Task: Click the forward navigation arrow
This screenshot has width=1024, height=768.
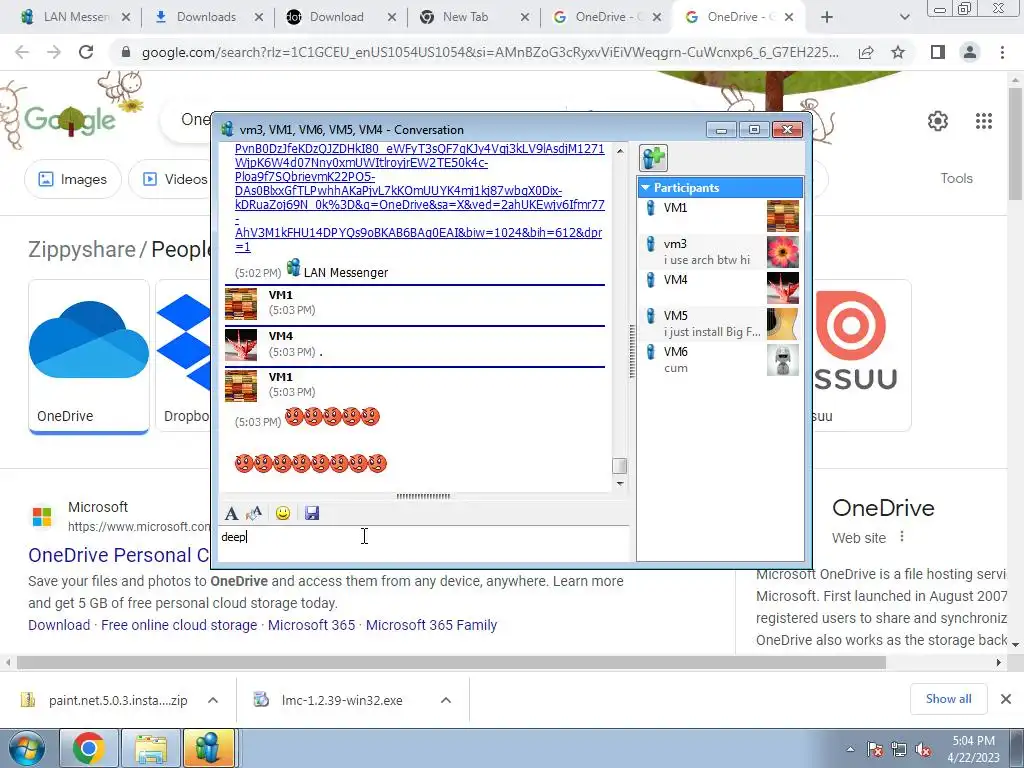Action: [54, 52]
